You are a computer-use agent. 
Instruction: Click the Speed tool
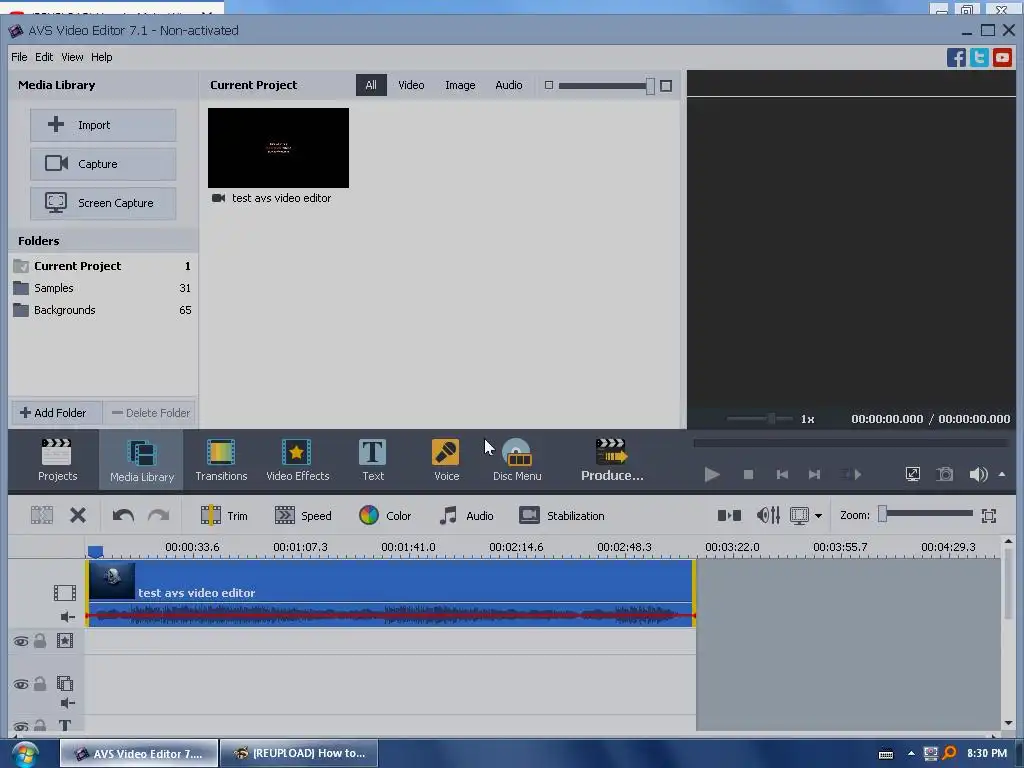pyautogui.click(x=303, y=515)
